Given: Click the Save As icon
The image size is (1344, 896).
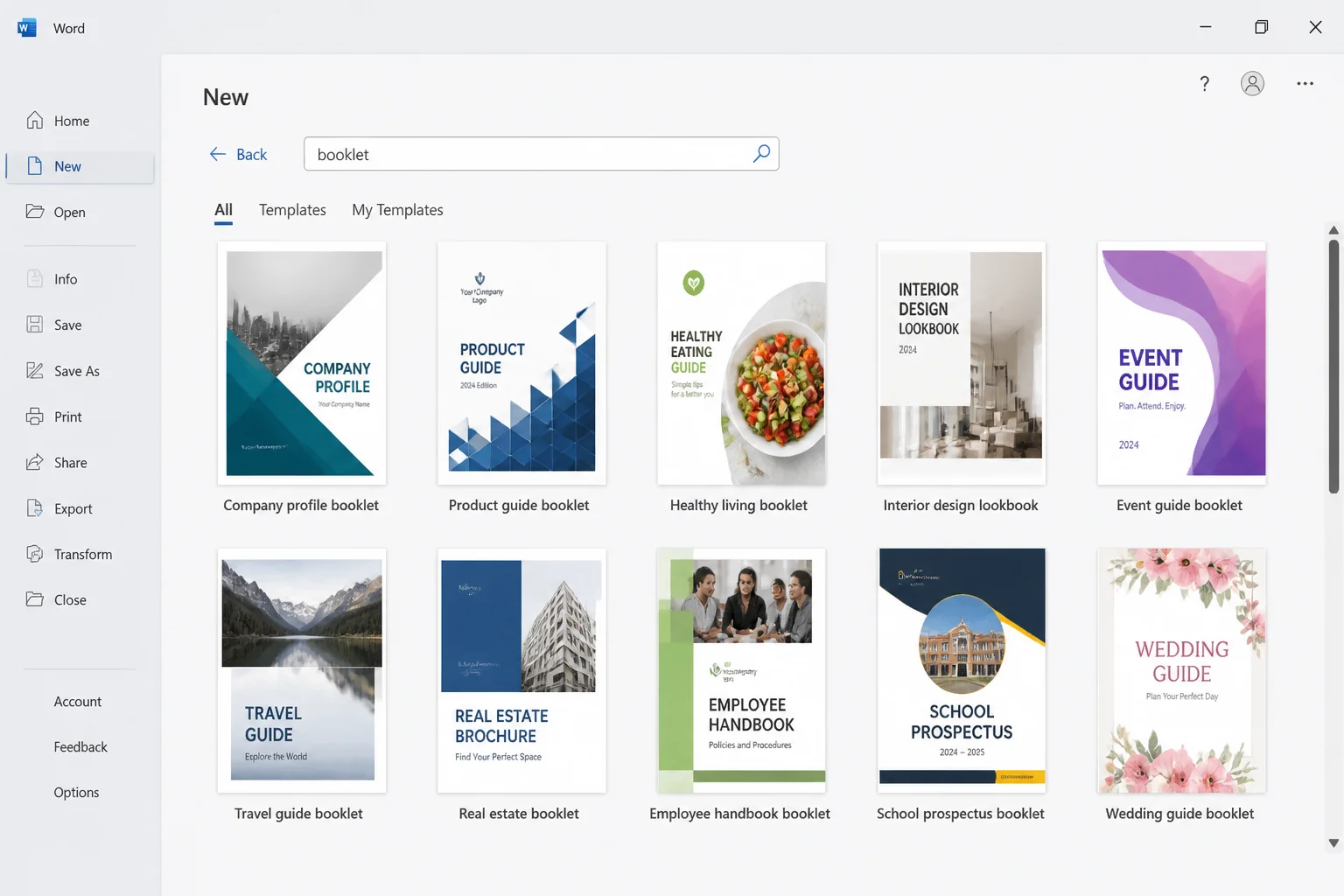Looking at the screenshot, I should [x=35, y=370].
